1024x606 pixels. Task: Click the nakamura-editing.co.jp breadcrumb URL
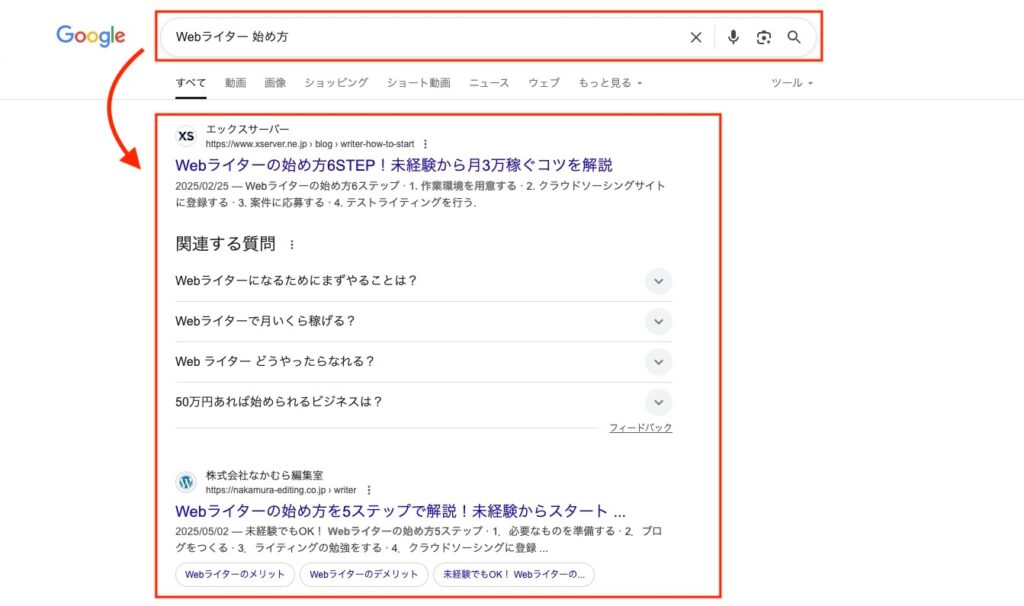[x=281, y=490]
